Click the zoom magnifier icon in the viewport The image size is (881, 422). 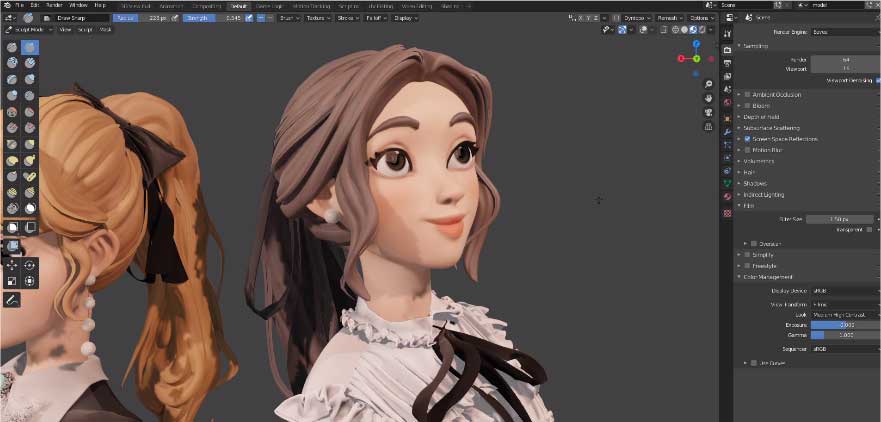click(x=708, y=83)
